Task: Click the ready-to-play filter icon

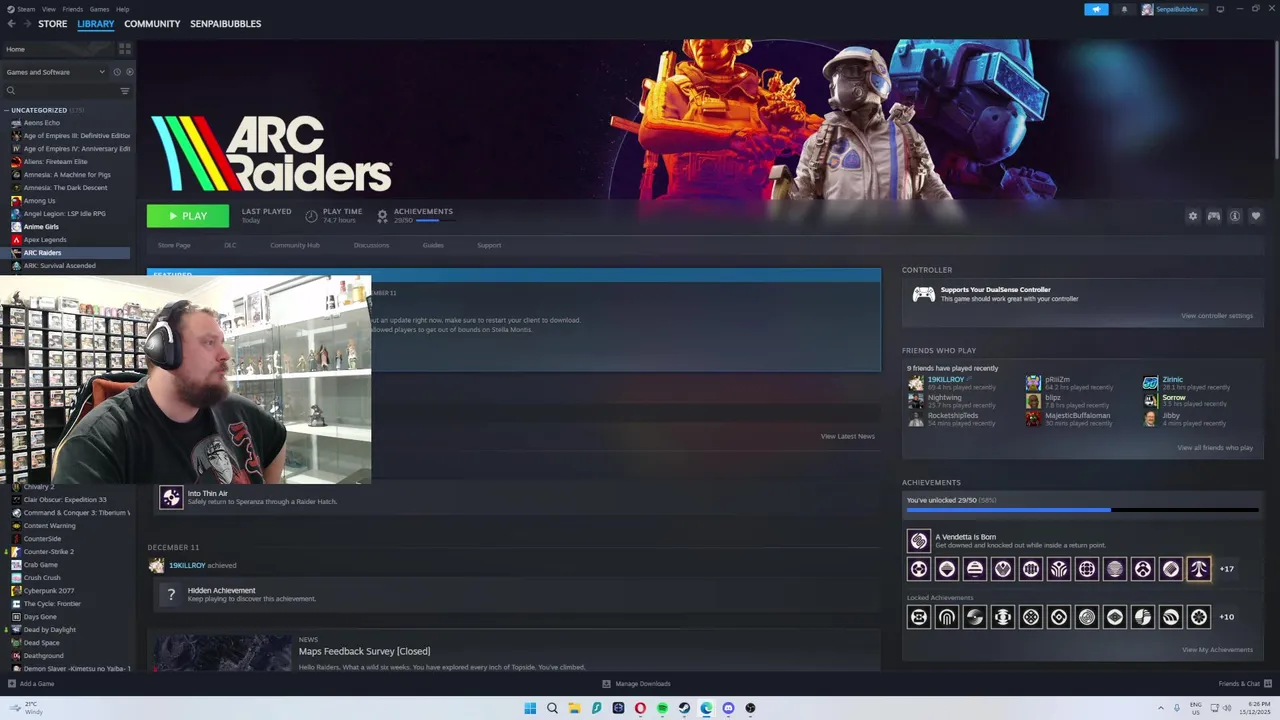Action: tap(129, 72)
